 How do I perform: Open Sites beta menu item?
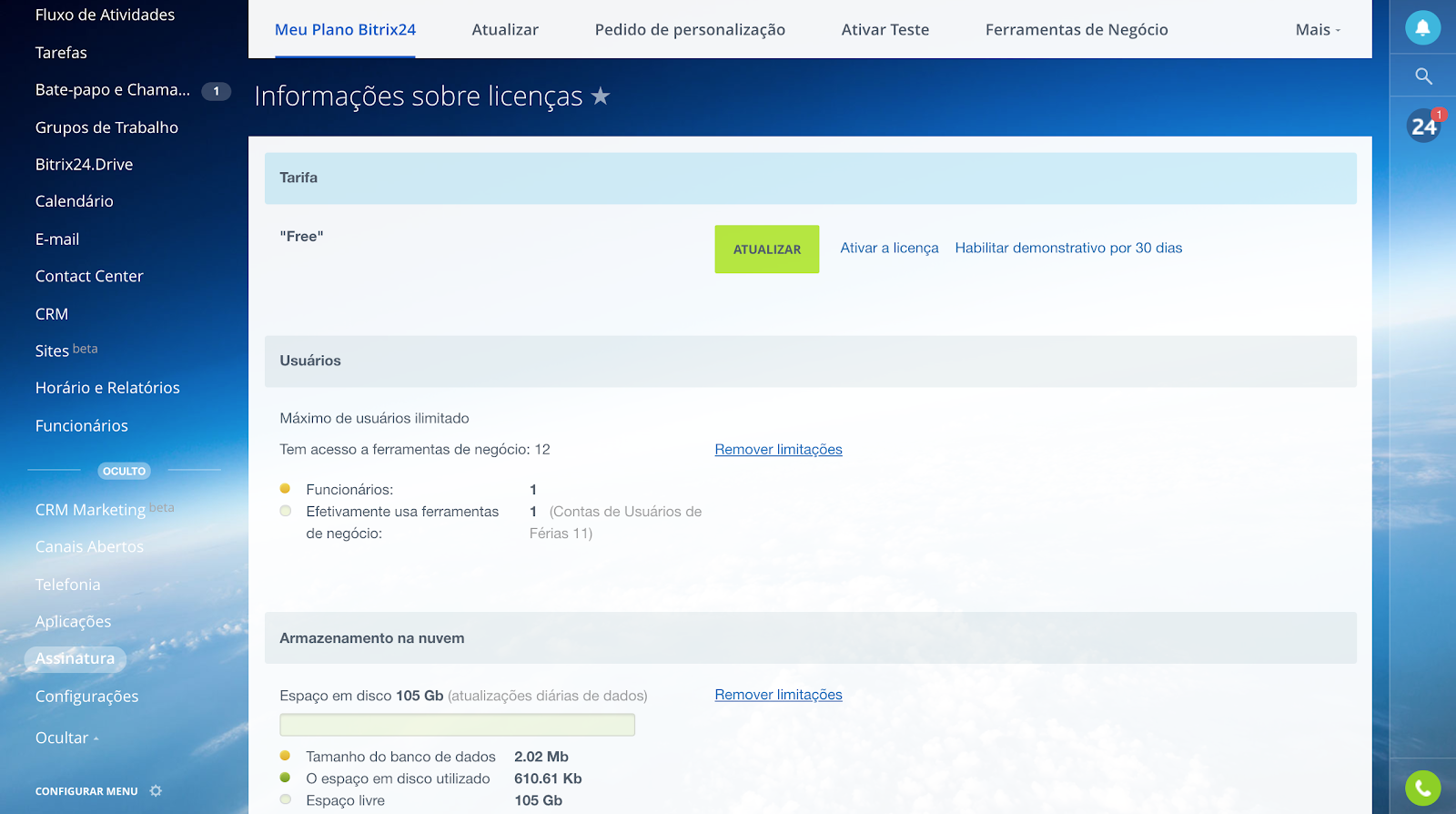(x=66, y=351)
